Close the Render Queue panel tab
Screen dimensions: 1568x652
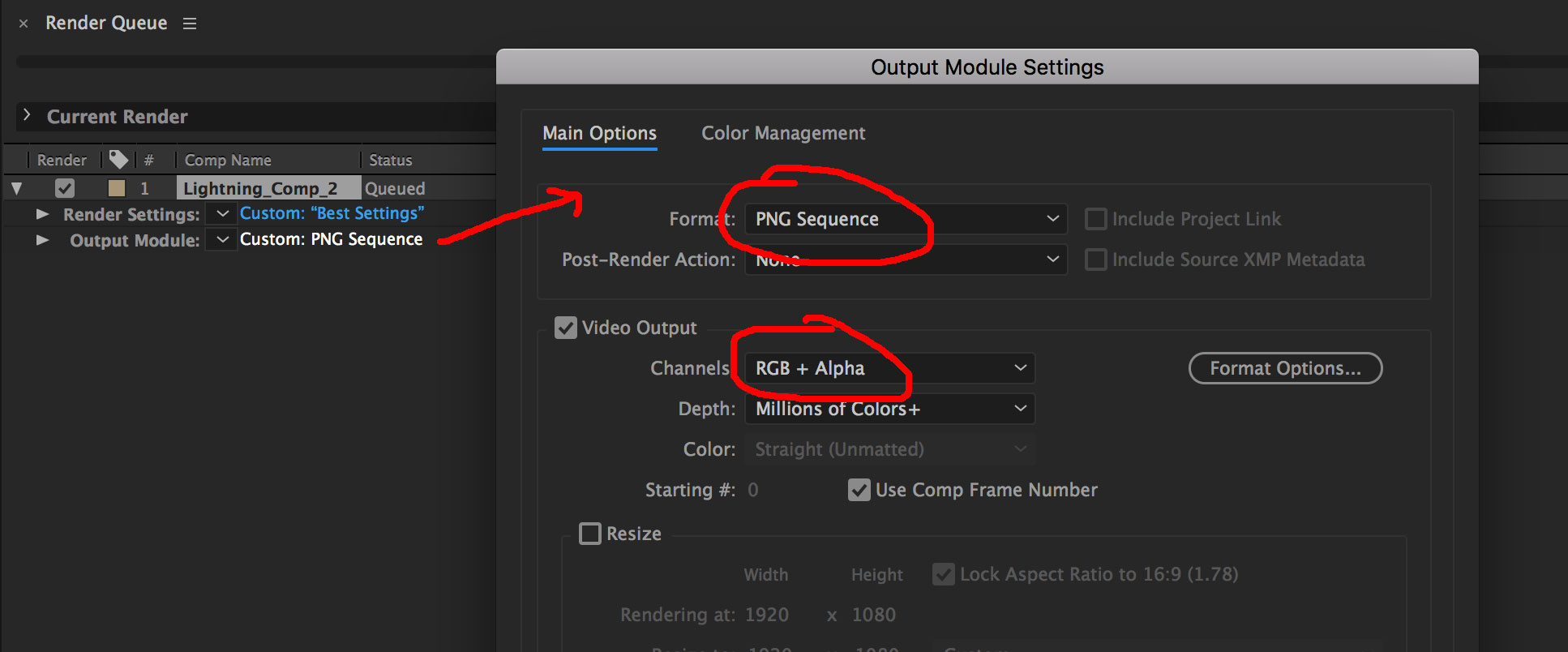point(24,24)
